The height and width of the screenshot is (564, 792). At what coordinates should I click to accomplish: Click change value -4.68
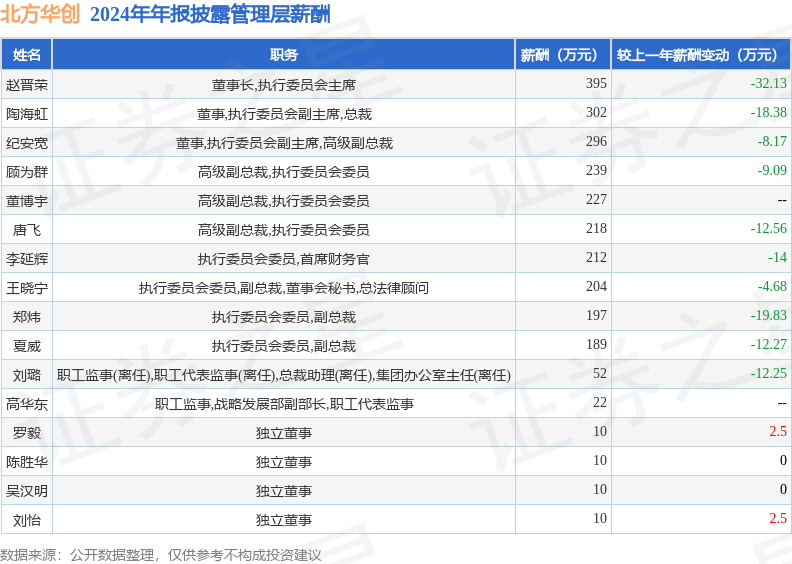tap(772, 286)
